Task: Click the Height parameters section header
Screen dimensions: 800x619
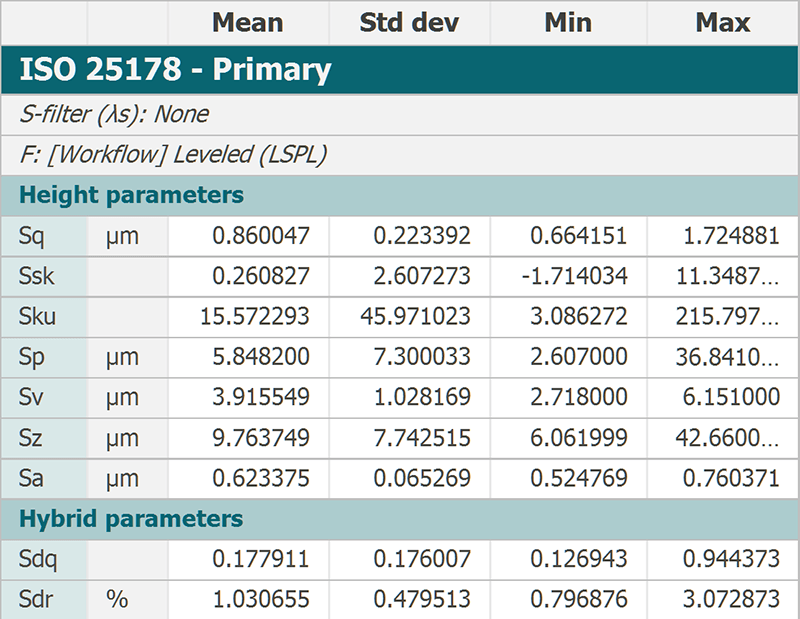Action: [x=400, y=195]
